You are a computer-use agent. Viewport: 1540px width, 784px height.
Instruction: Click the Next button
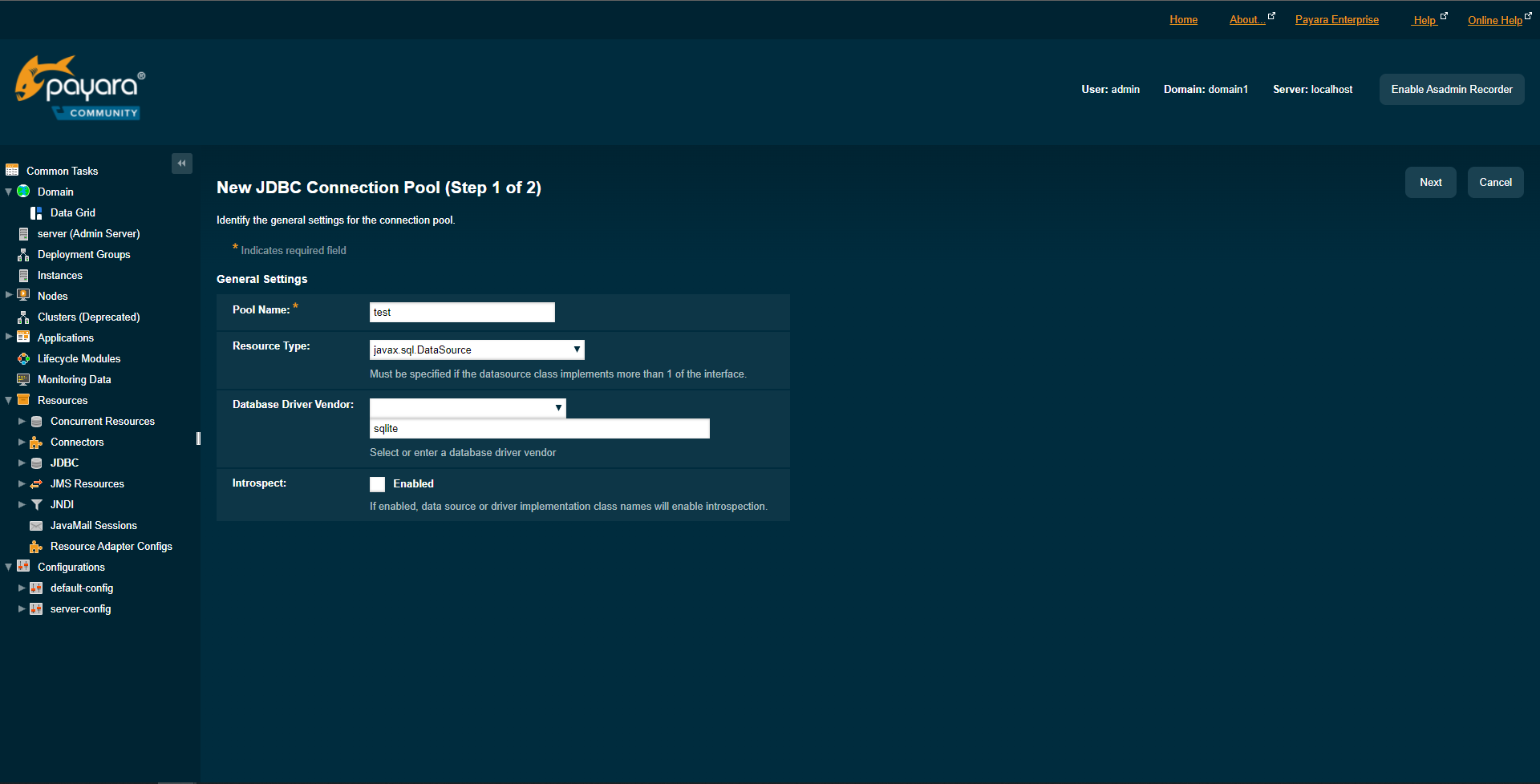[x=1430, y=182]
